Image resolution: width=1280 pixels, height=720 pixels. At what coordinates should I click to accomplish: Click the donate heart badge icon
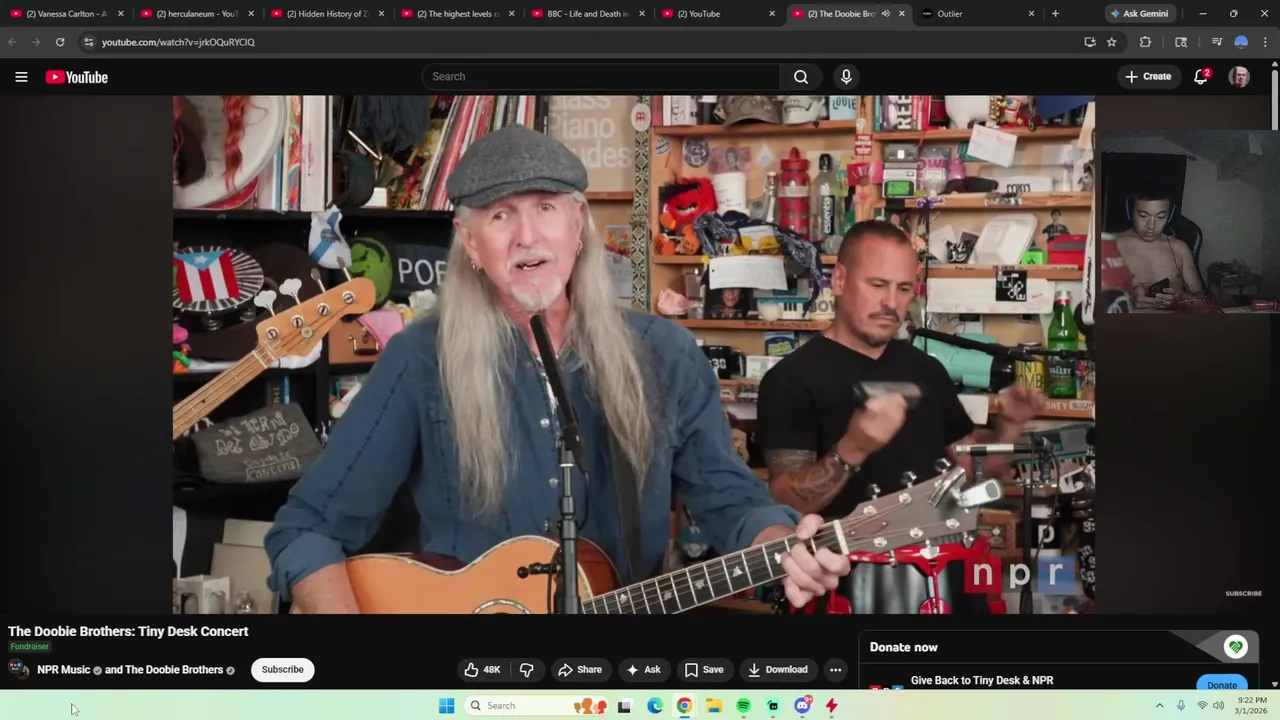pyautogui.click(x=1236, y=647)
